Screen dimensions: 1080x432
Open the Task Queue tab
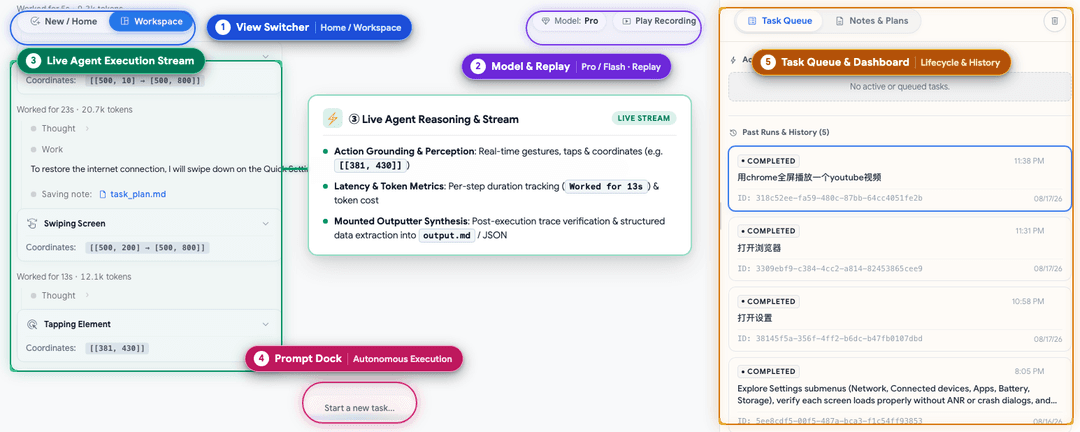(780, 21)
